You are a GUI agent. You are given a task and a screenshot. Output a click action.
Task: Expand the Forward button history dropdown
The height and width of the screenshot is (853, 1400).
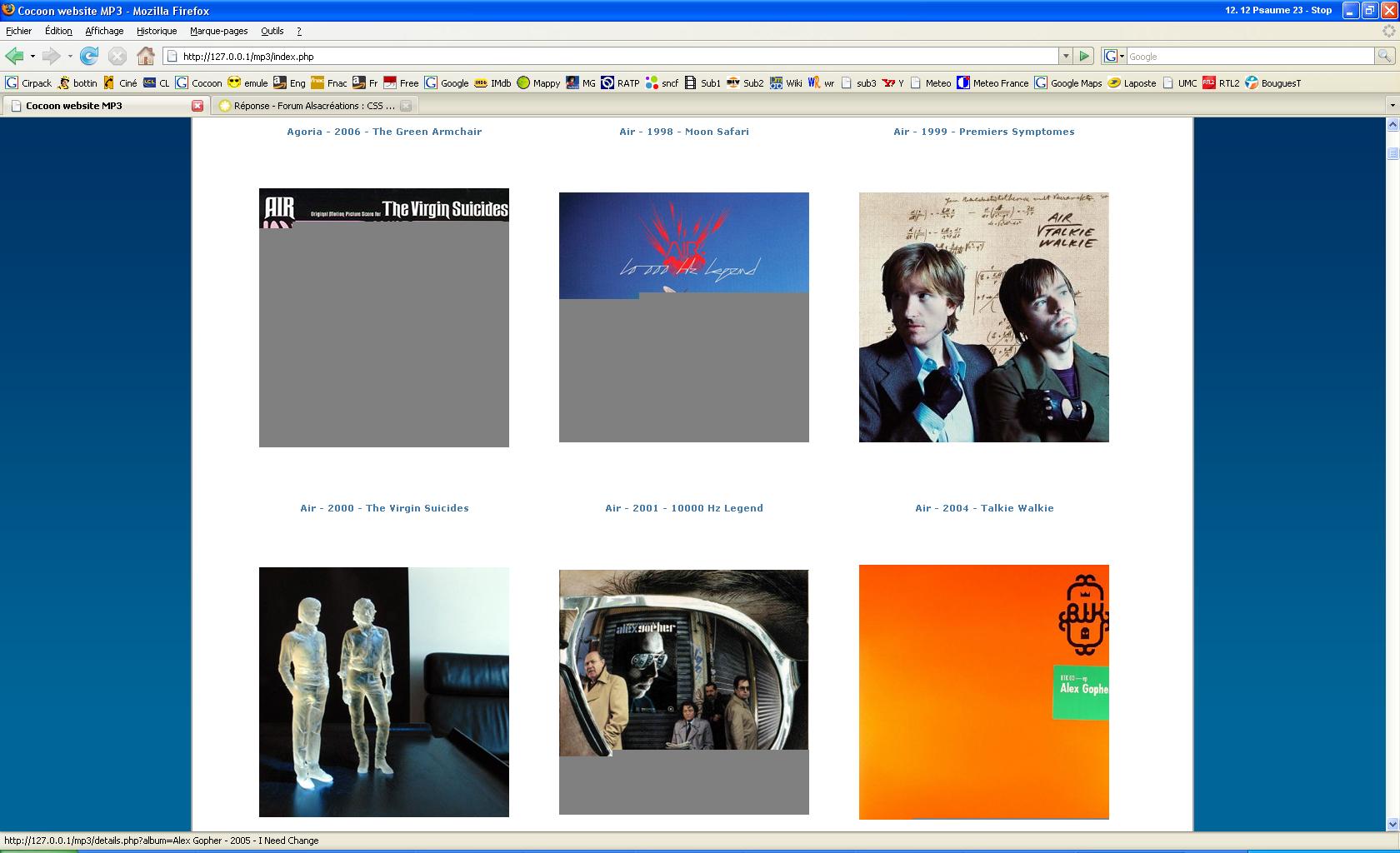70,57
